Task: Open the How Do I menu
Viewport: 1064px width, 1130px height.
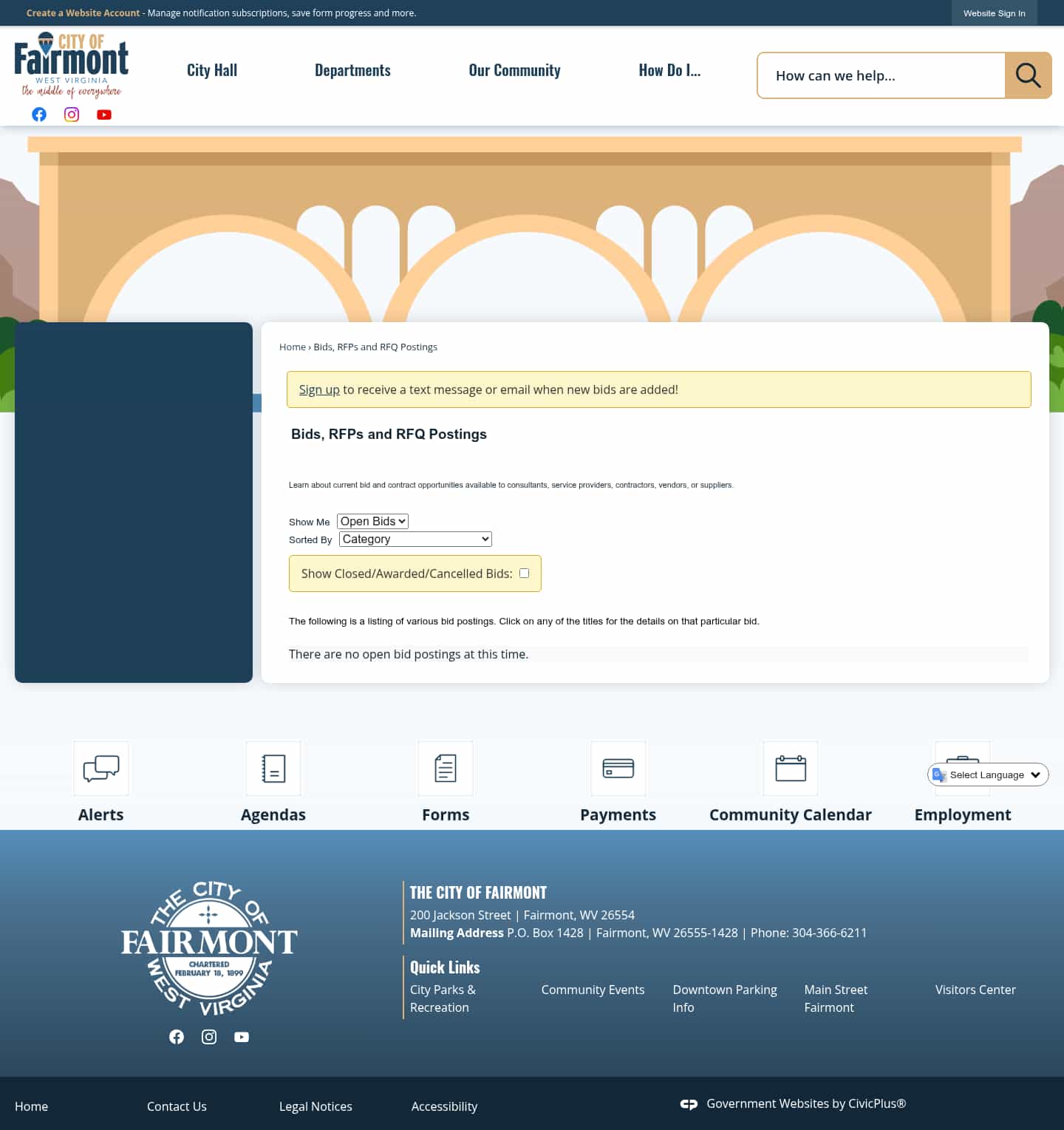Action: [x=669, y=70]
